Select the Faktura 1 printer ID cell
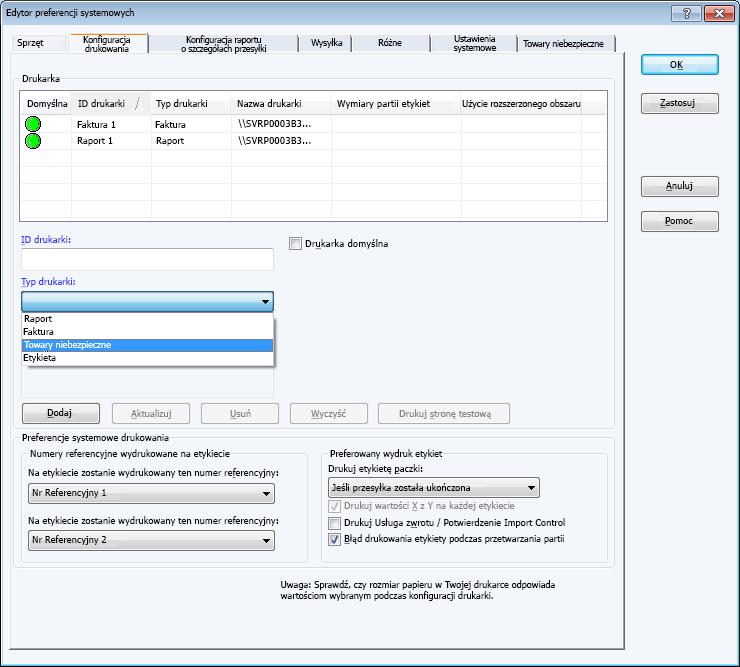 [111, 124]
